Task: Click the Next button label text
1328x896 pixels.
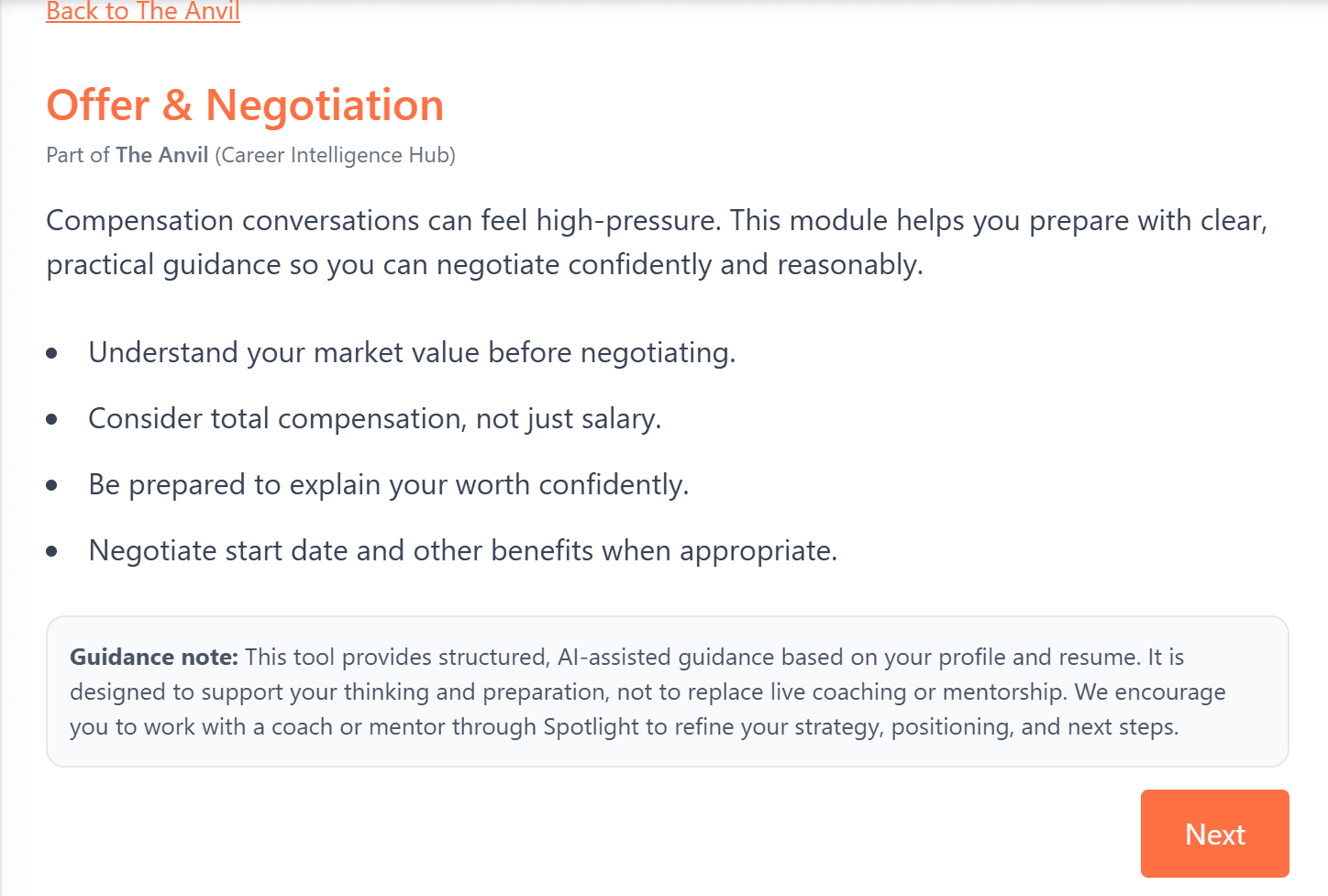Action: 1215,834
